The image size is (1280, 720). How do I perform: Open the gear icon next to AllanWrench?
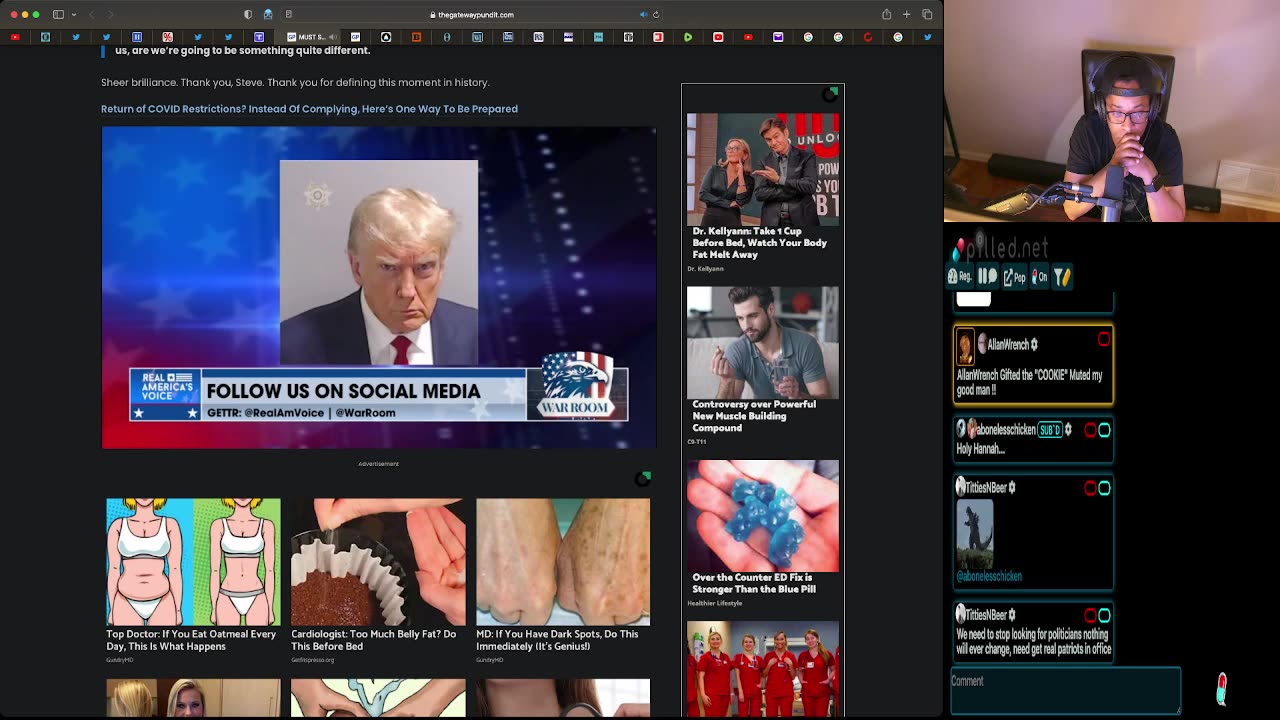1034,344
